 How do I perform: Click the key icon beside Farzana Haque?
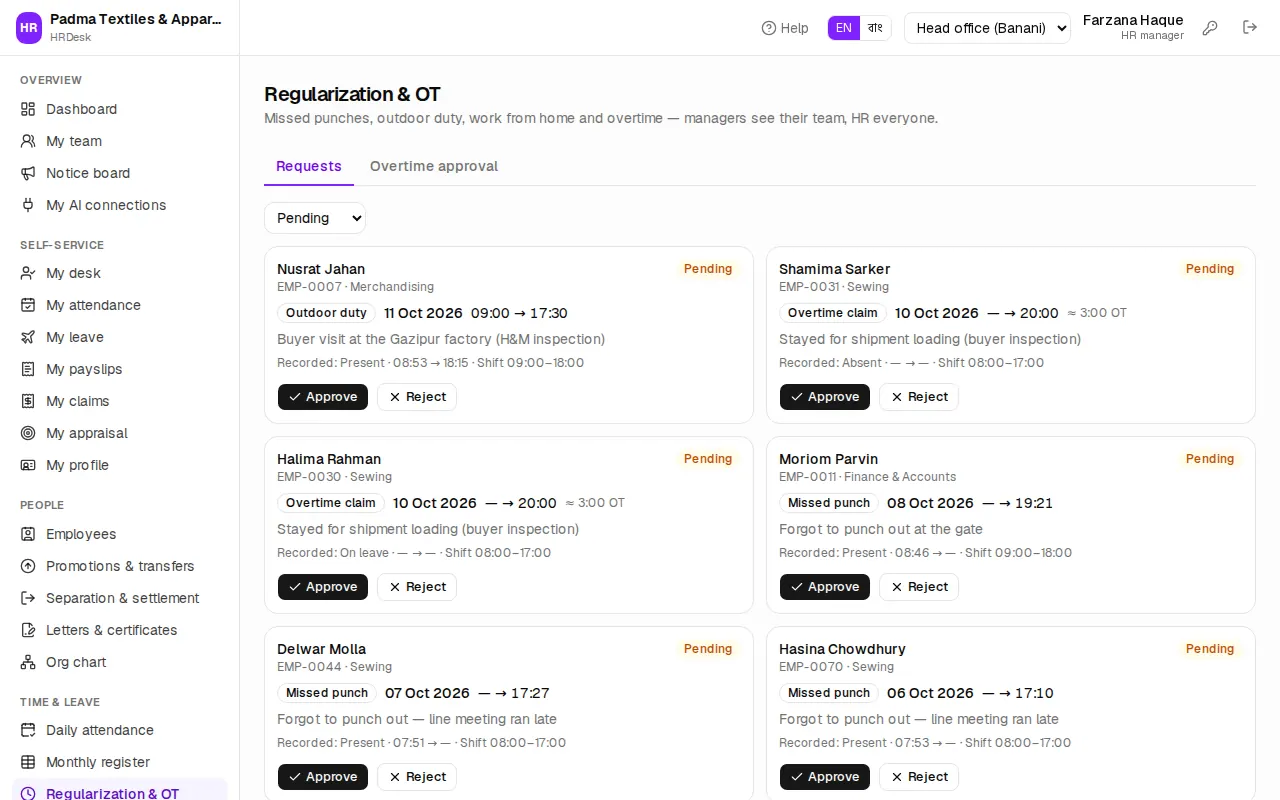coord(1210,28)
